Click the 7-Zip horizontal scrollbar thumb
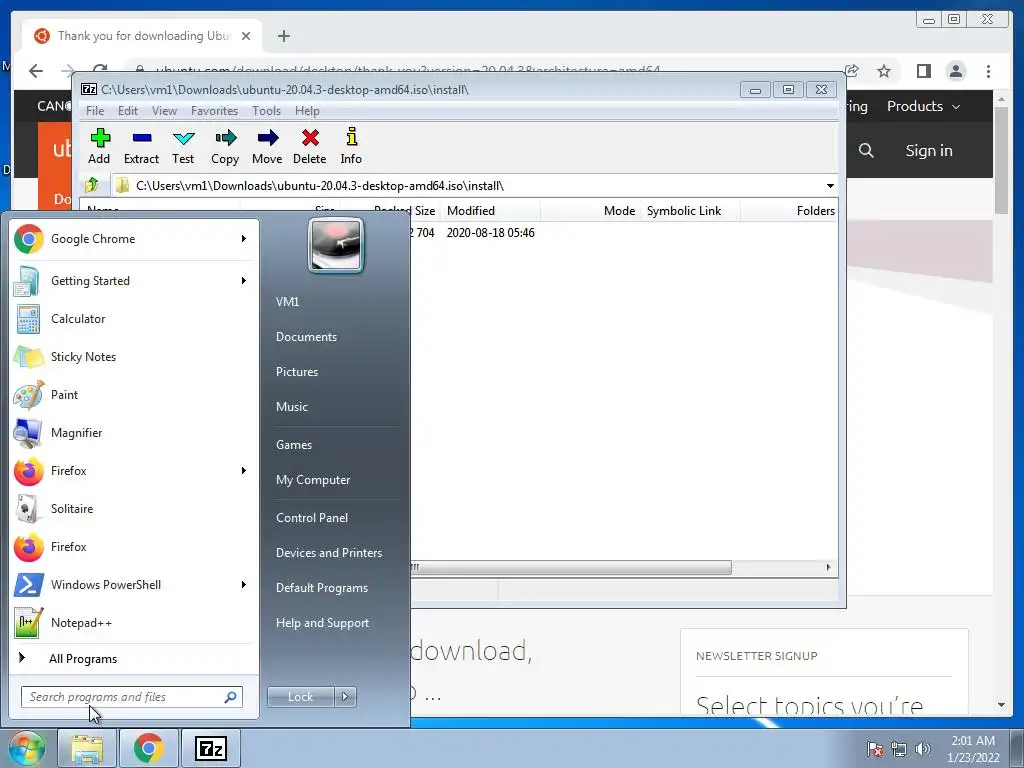1024x768 pixels. [570, 568]
